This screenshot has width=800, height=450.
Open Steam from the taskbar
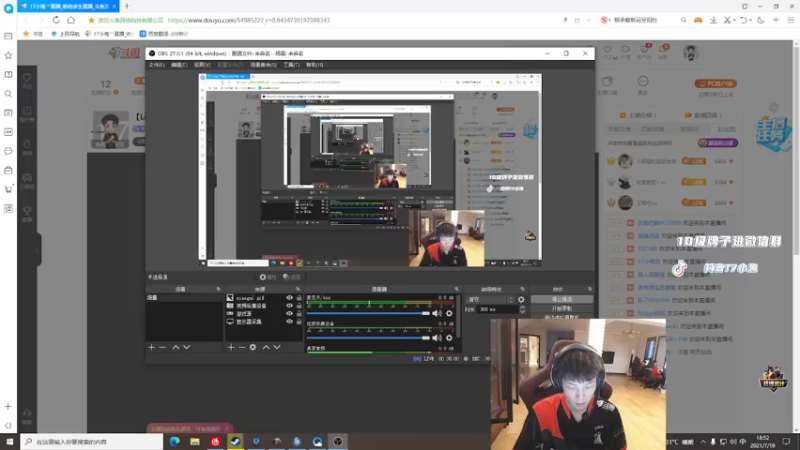(235, 441)
